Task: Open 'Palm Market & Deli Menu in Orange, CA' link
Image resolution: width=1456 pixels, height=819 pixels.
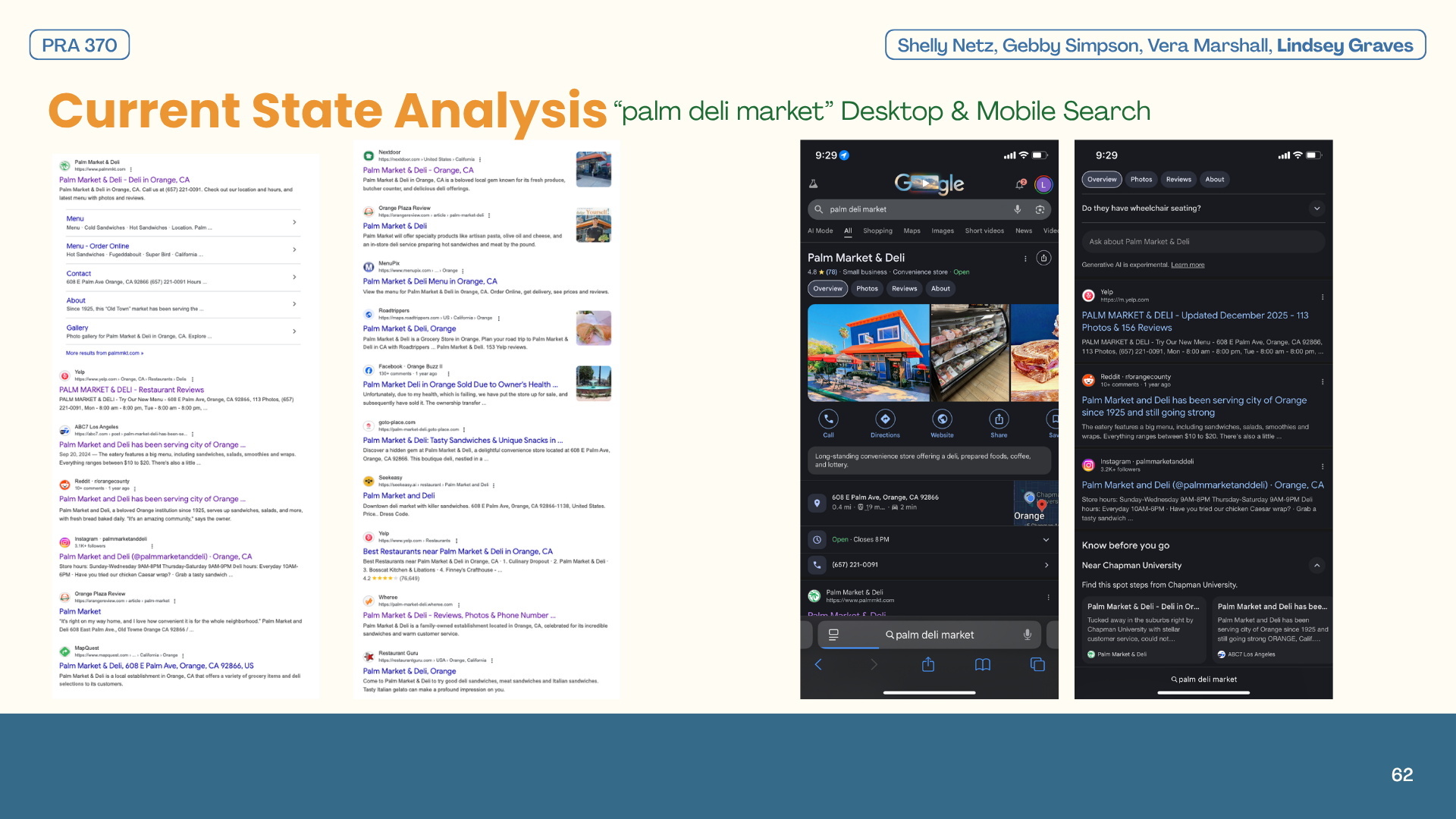Action: (x=430, y=281)
